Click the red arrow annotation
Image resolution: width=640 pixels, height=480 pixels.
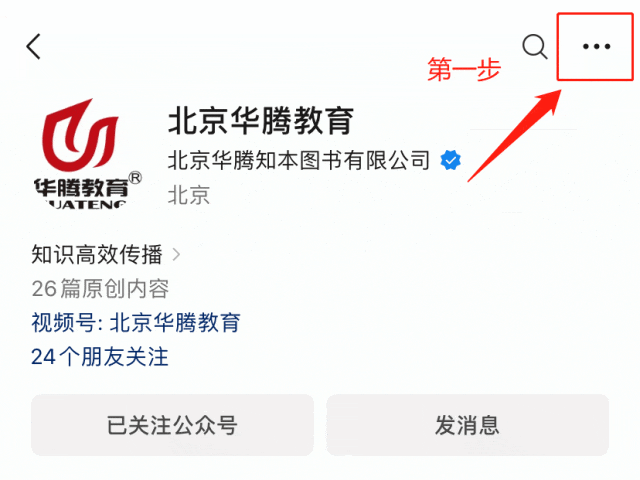pyautogui.click(x=515, y=136)
